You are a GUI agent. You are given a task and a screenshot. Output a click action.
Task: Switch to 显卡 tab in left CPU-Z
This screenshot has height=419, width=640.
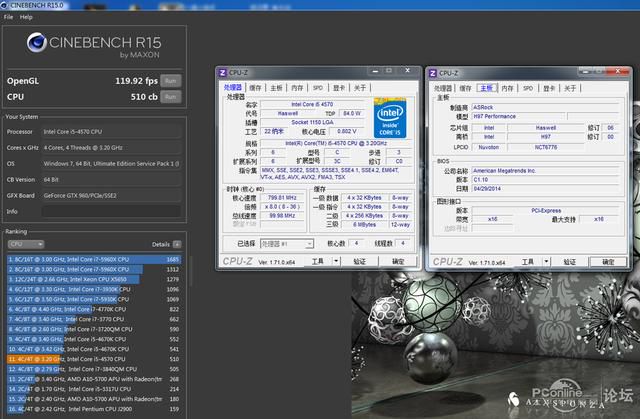[339, 88]
